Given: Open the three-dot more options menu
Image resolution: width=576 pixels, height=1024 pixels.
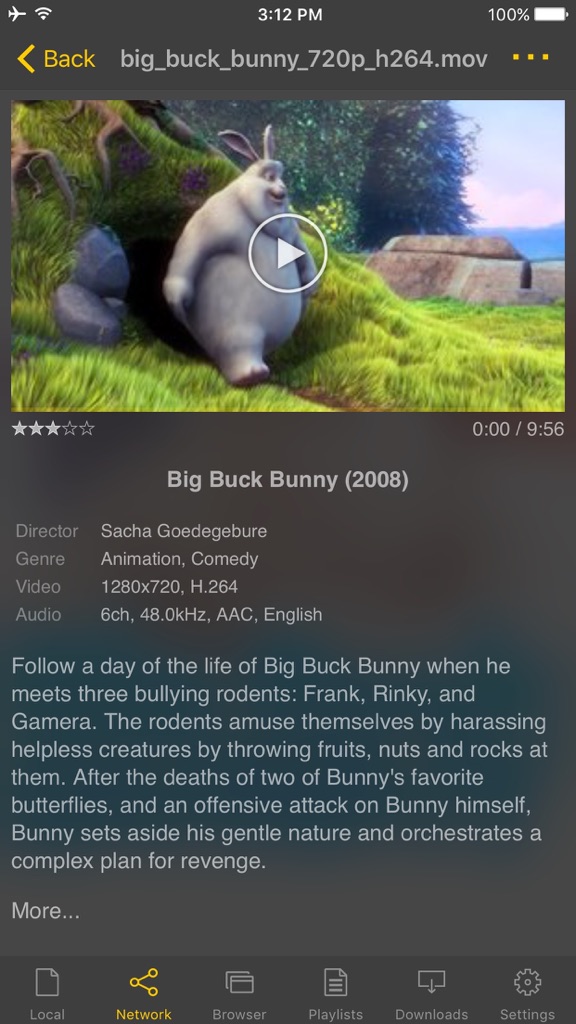Looking at the screenshot, I should (x=530, y=57).
